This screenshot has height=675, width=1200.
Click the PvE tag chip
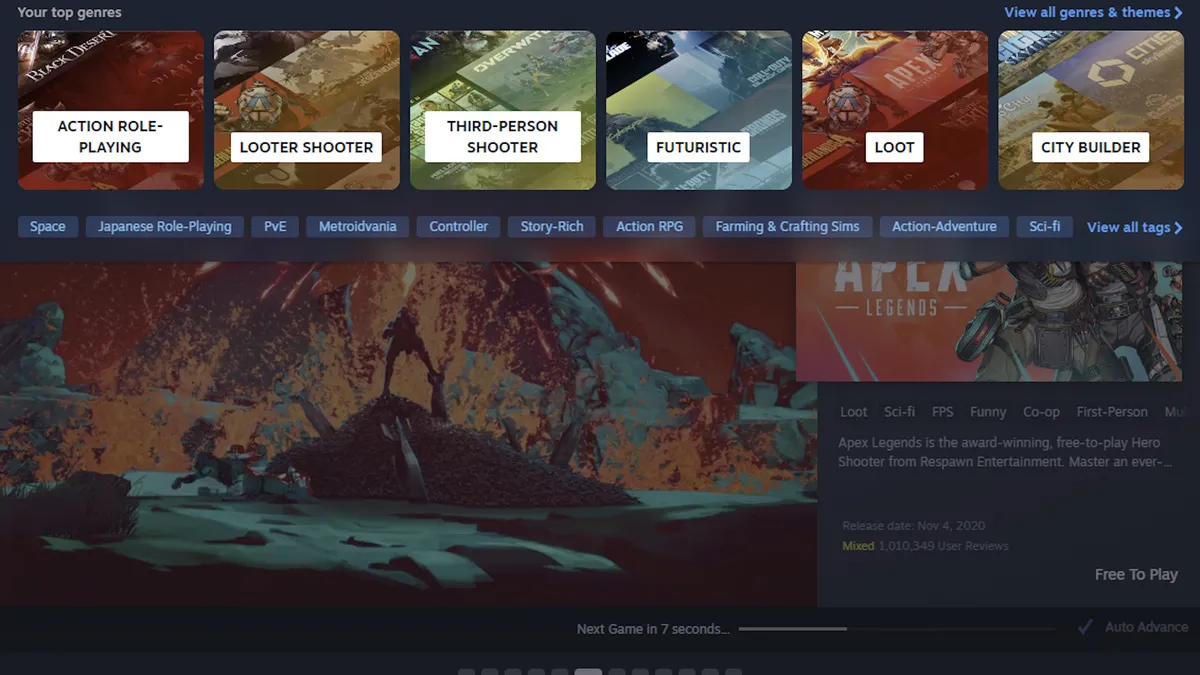click(x=275, y=227)
